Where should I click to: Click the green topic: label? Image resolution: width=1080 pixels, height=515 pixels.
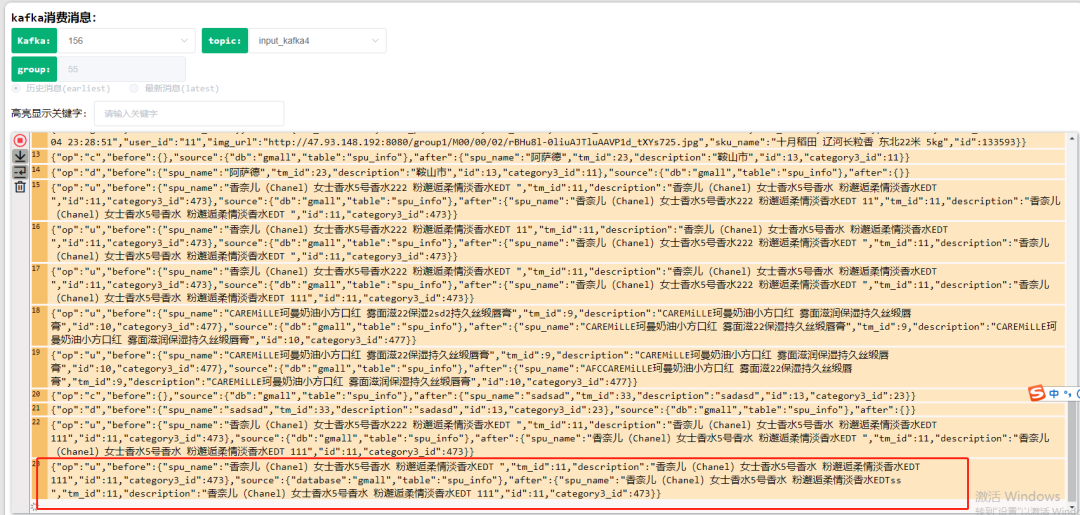point(225,41)
